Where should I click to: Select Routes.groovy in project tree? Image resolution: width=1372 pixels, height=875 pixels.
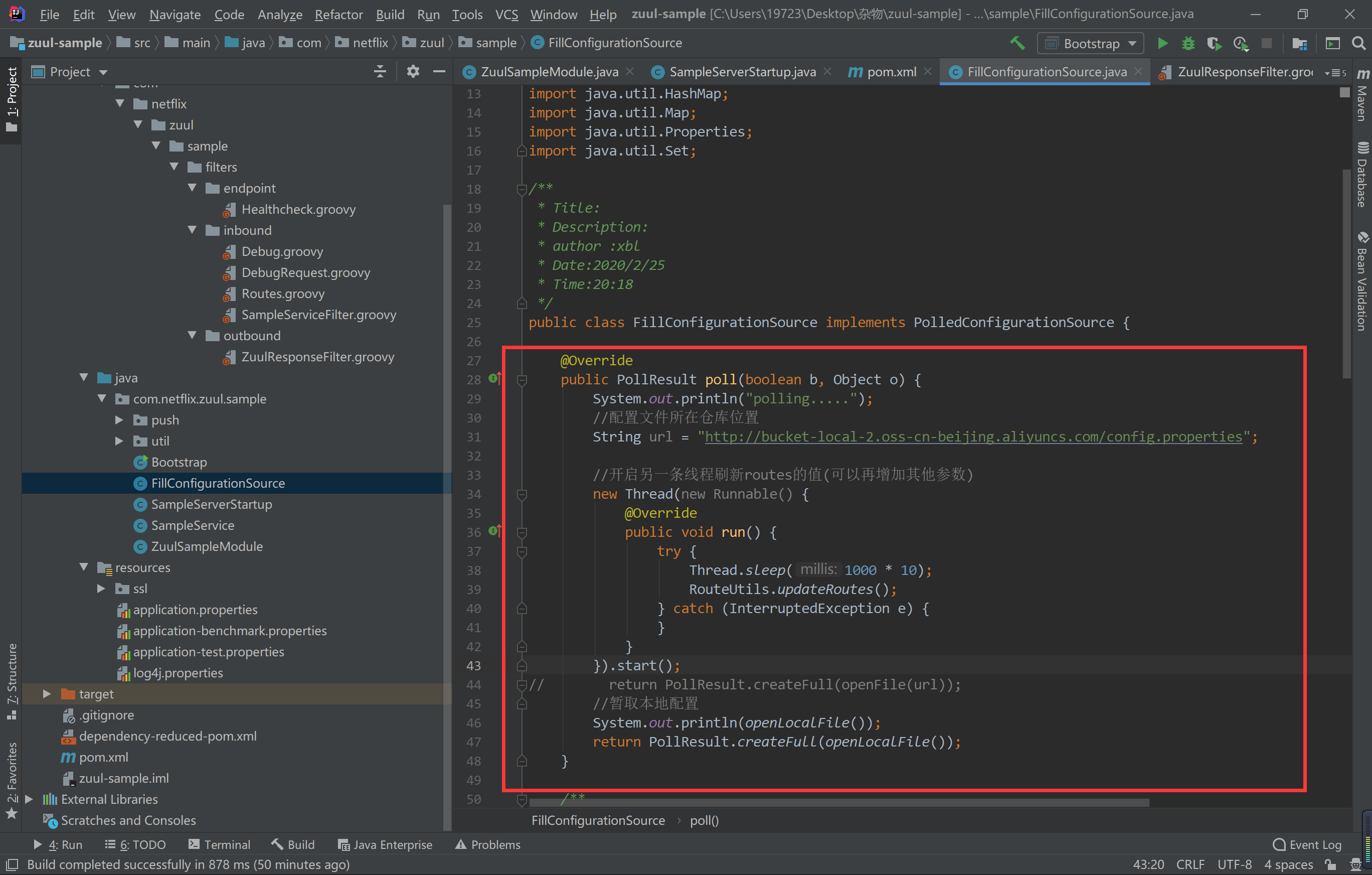[283, 294]
